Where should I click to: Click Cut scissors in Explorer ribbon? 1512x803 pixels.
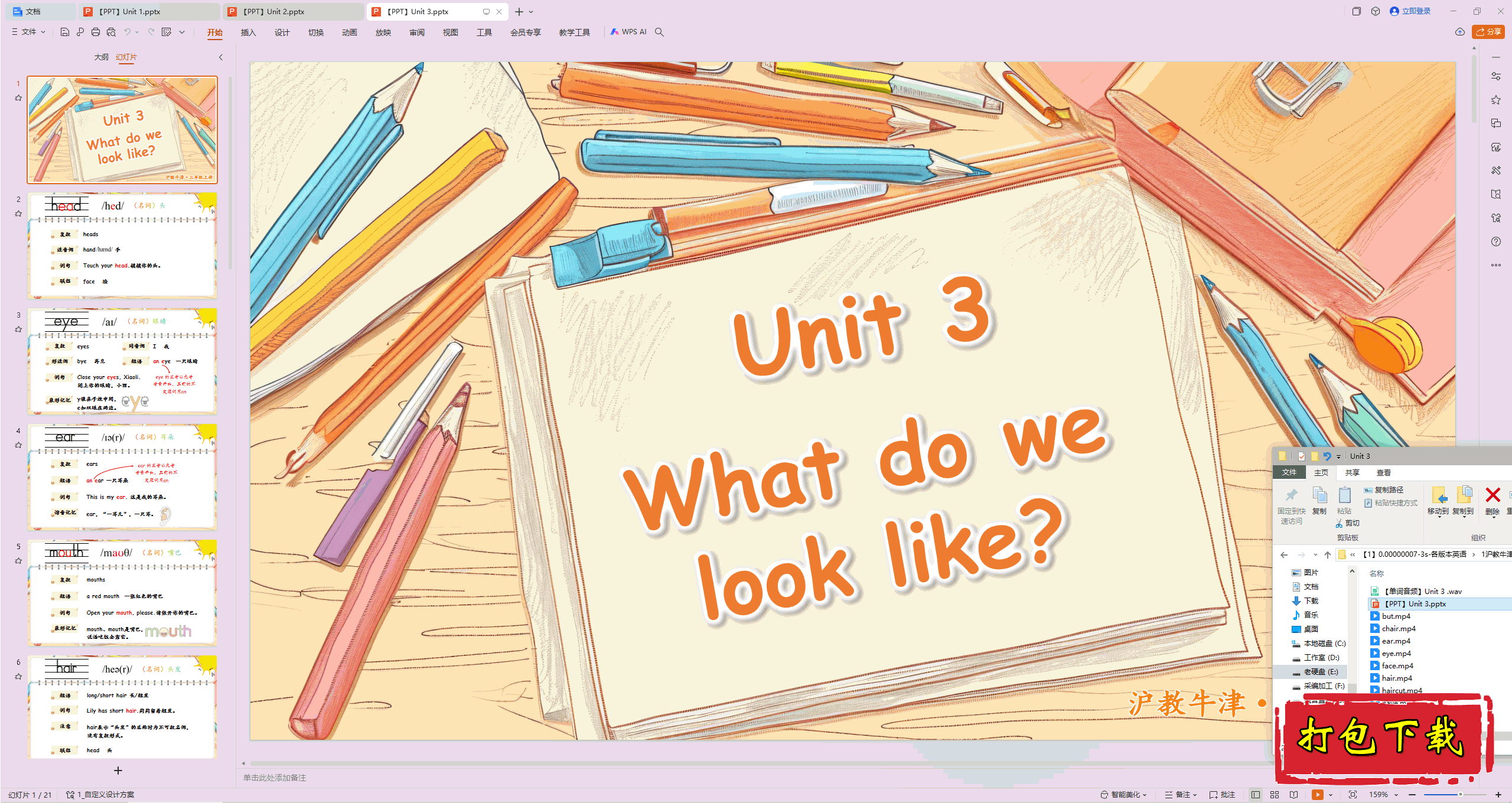tap(1347, 523)
